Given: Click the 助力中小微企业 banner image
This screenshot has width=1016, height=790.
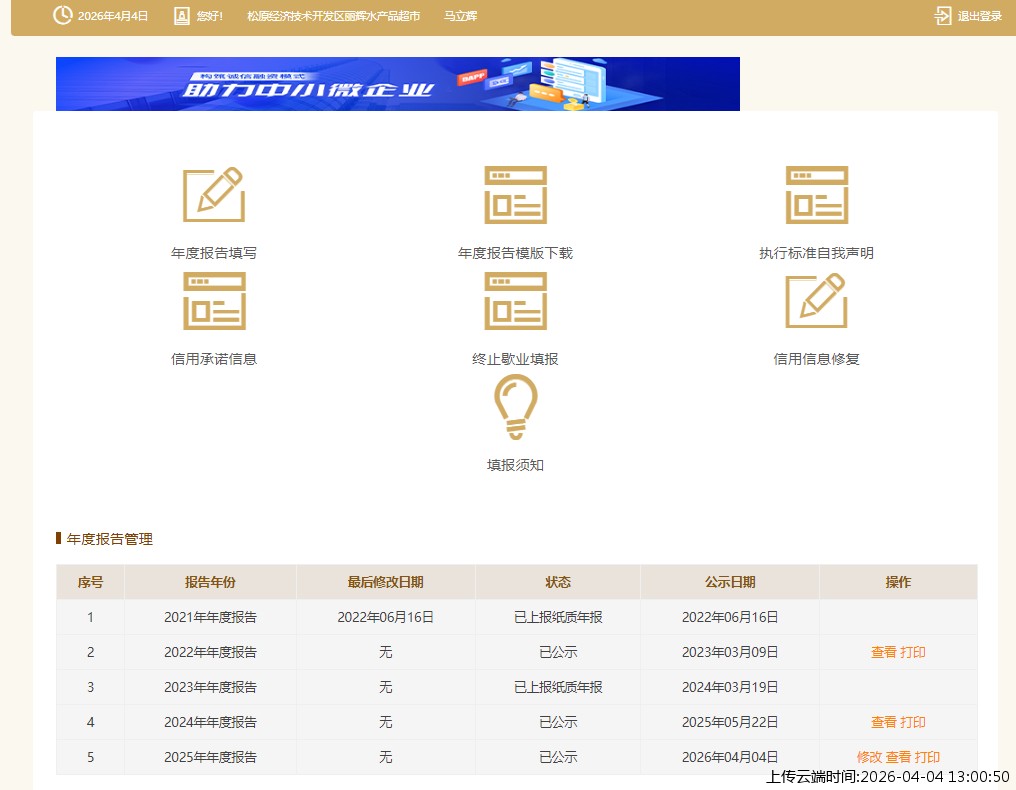Looking at the screenshot, I should [x=397, y=84].
